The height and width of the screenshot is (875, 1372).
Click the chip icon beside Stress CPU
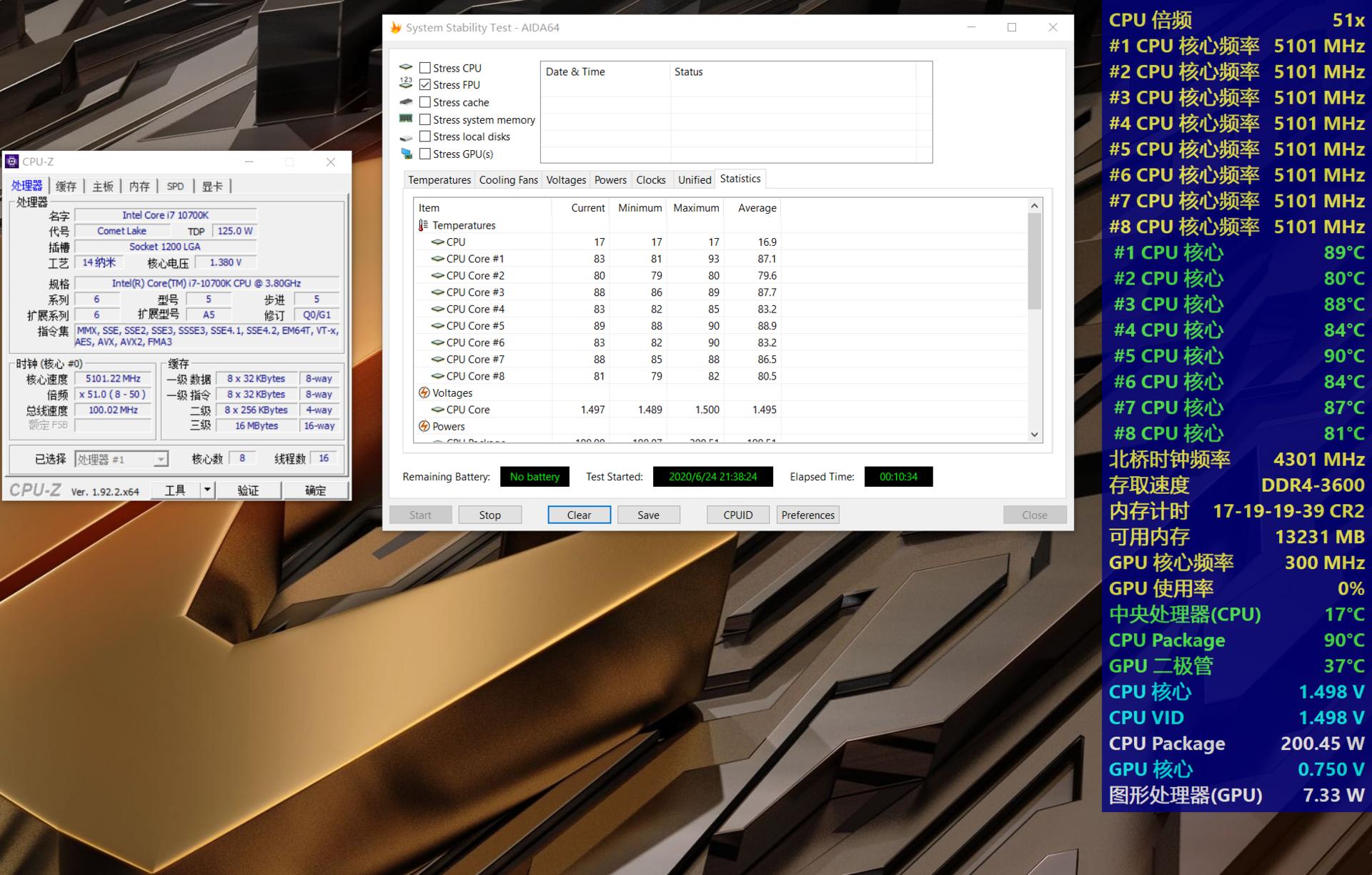(406, 67)
